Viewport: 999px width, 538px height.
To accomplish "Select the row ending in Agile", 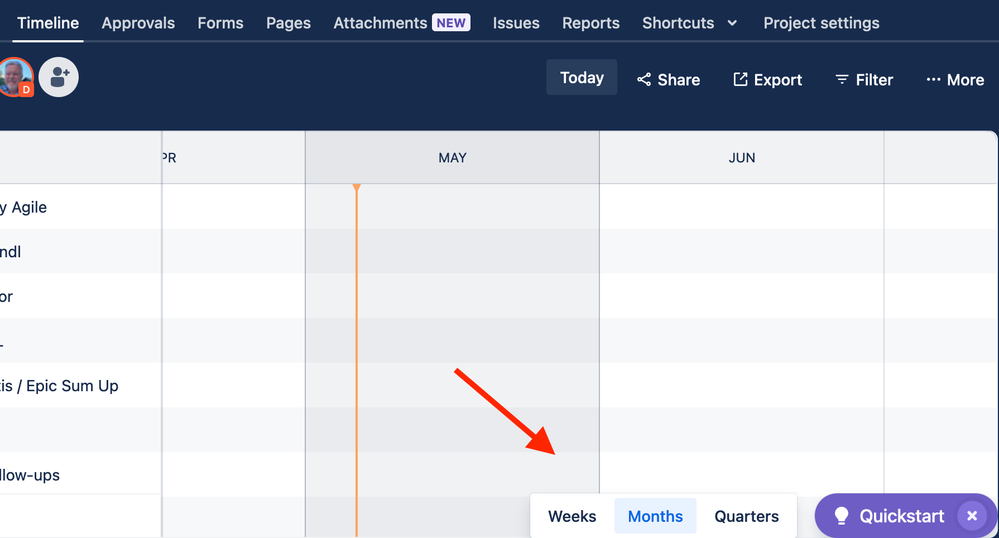I will click(80, 207).
